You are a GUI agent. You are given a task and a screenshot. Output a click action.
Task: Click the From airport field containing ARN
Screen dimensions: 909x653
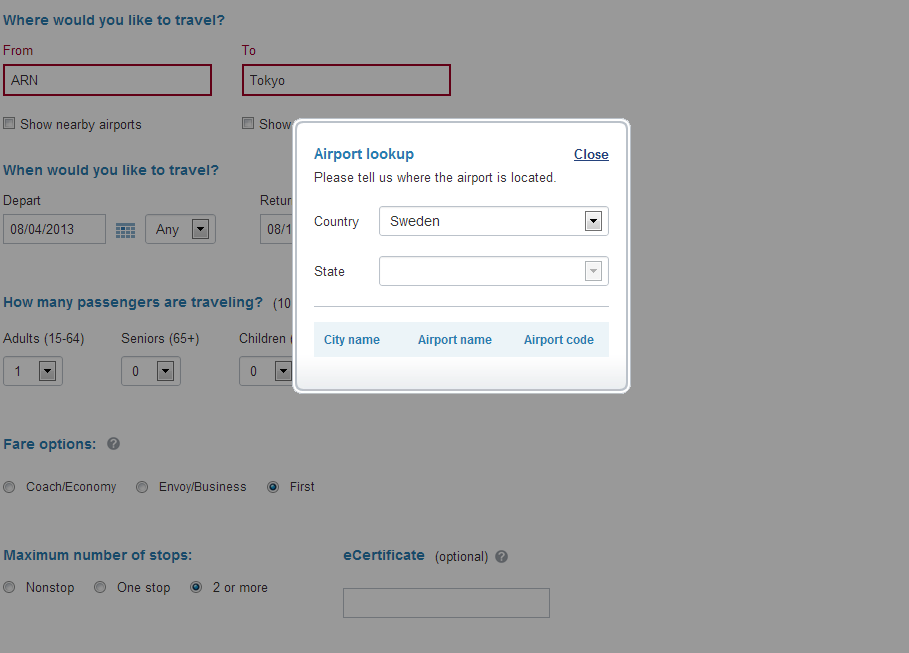pos(107,80)
